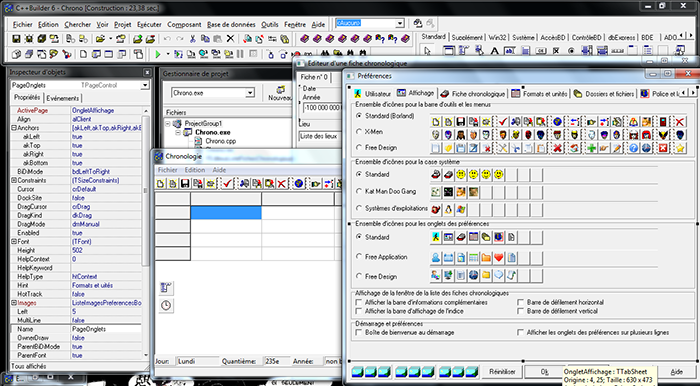Click the Nouveau icon in Gestionnaire de projet
This screenshot has width=700, height=386.
click(x=280, y=93)
